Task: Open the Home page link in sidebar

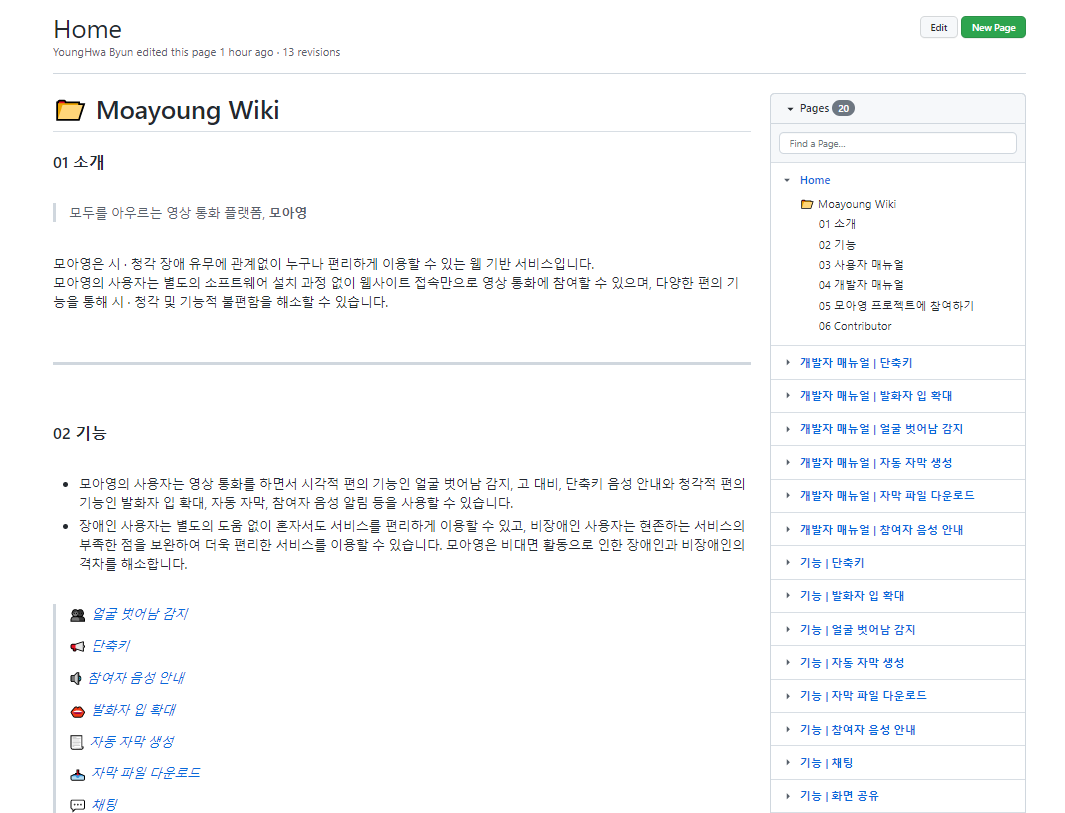Action: 815,180
